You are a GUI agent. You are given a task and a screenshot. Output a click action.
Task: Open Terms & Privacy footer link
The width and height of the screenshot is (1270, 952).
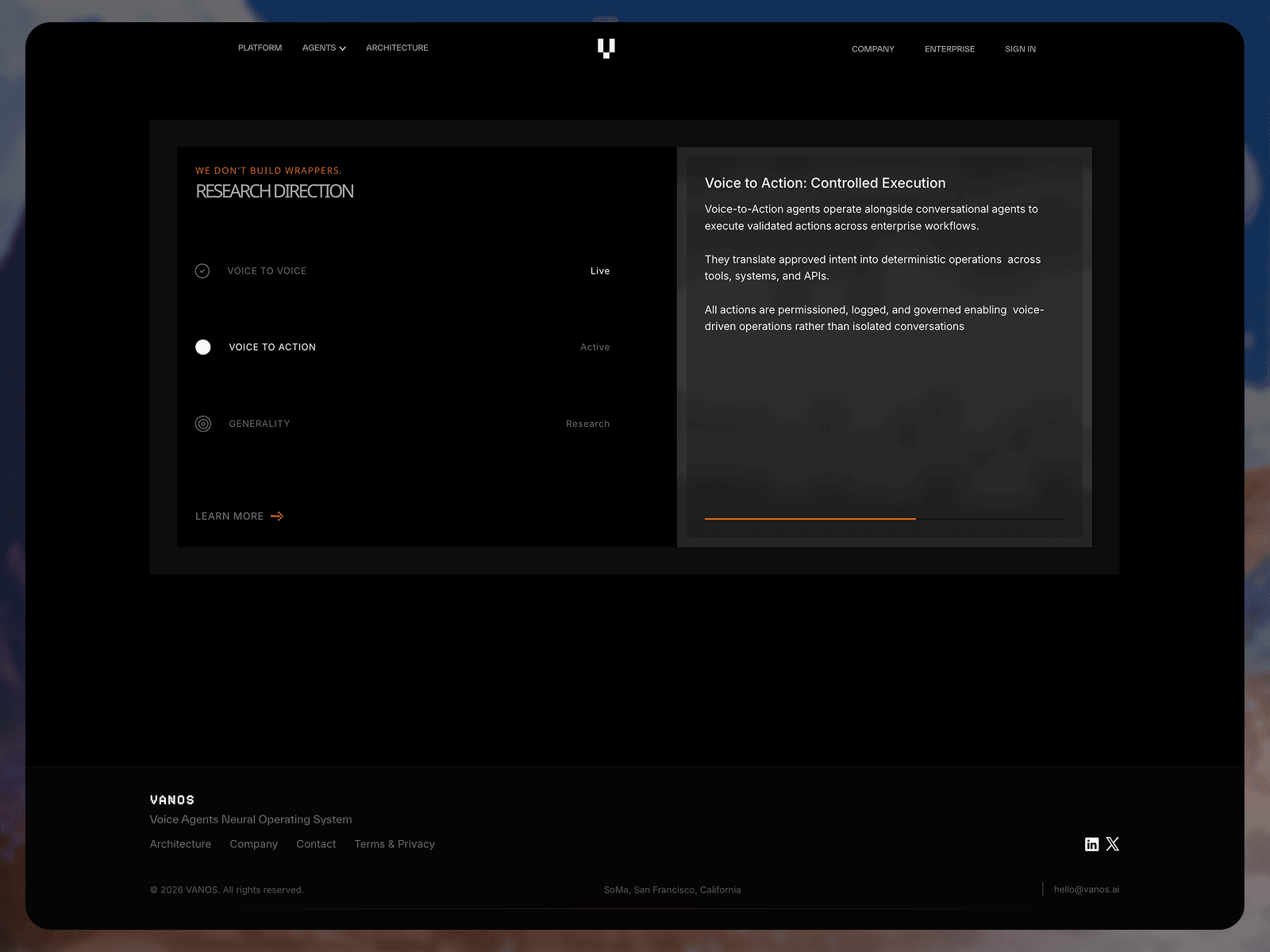point(394,844)
